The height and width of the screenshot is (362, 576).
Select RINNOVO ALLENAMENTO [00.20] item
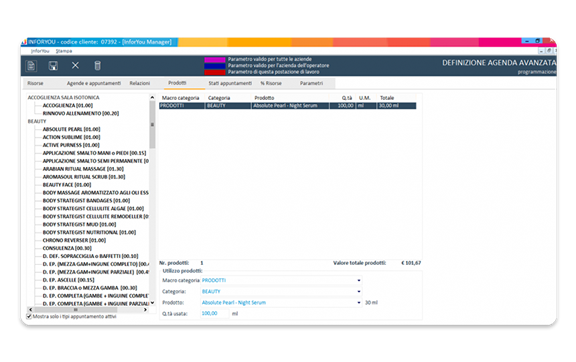pos(81,114)
